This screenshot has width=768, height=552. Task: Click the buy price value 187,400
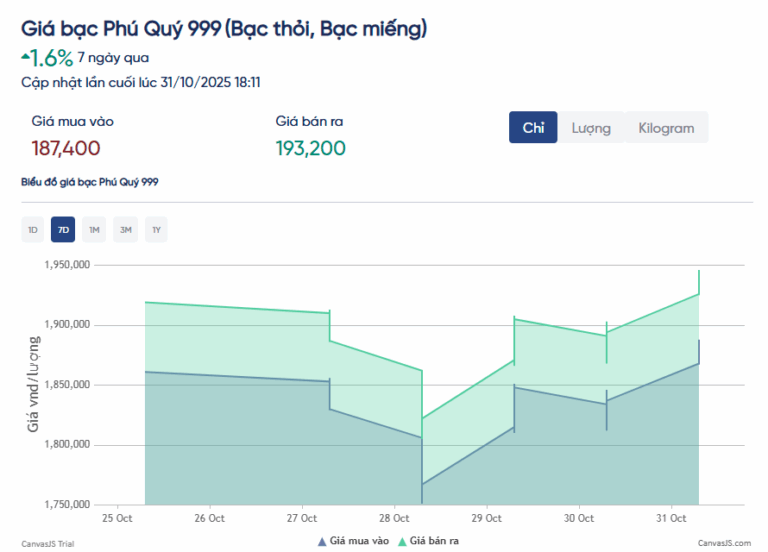coord(66,148)
